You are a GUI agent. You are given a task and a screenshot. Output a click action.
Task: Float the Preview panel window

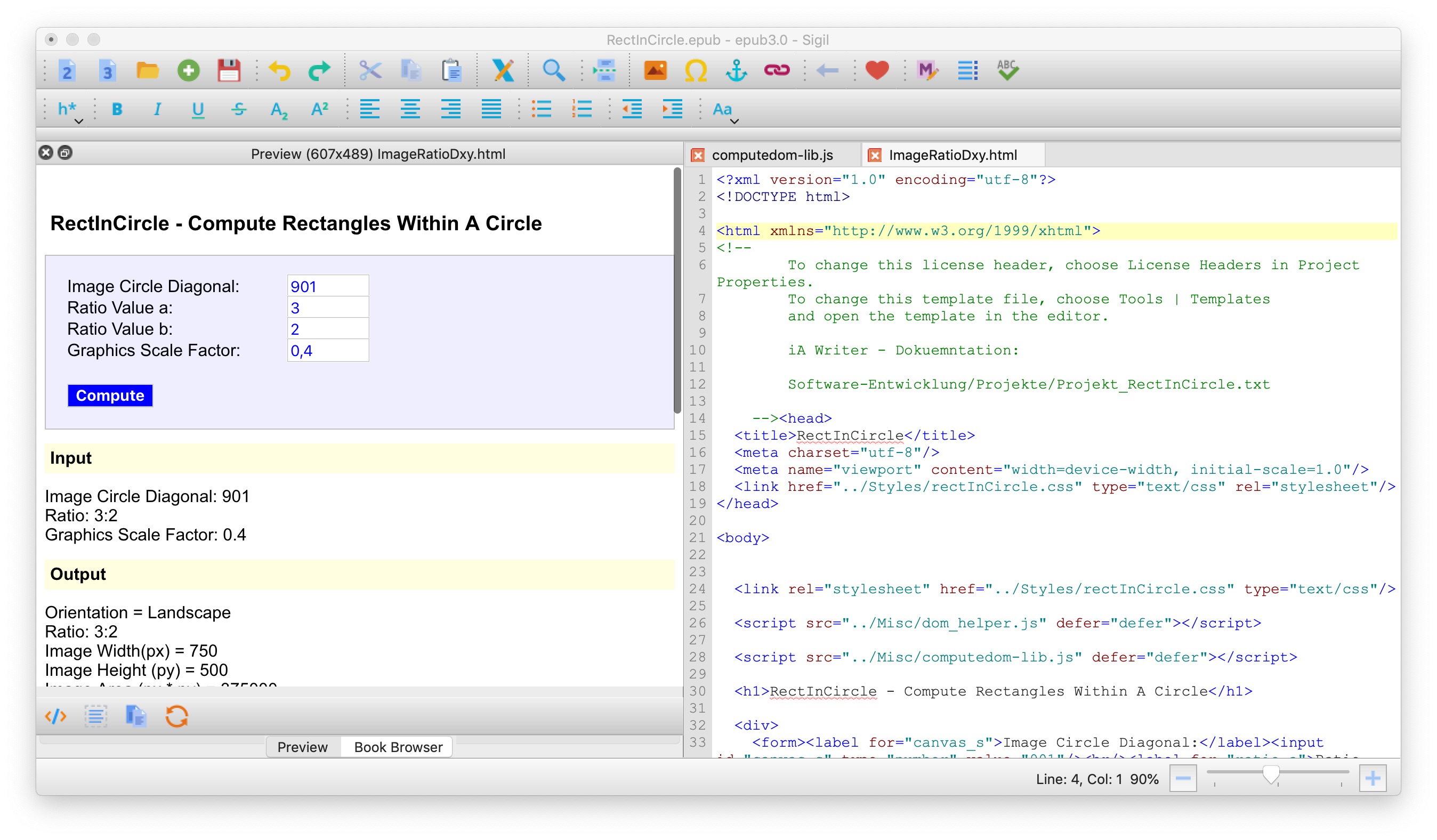tap(66, 153)
